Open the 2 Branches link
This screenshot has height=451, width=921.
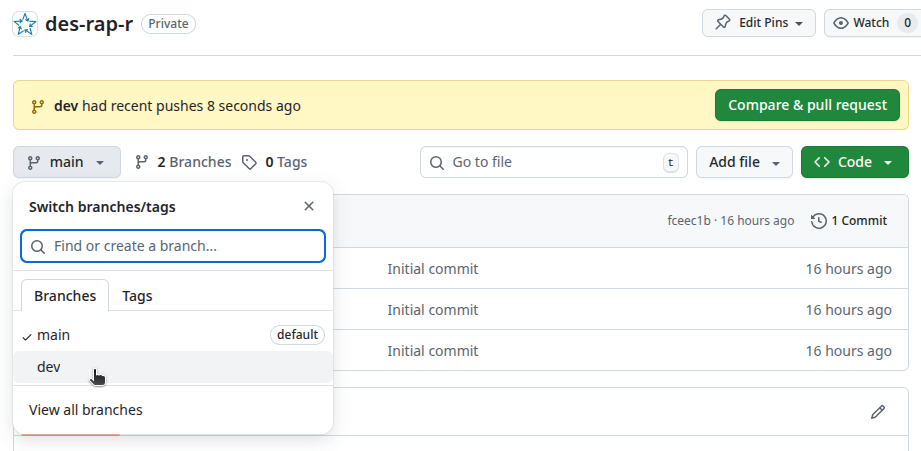click(183, 162)
